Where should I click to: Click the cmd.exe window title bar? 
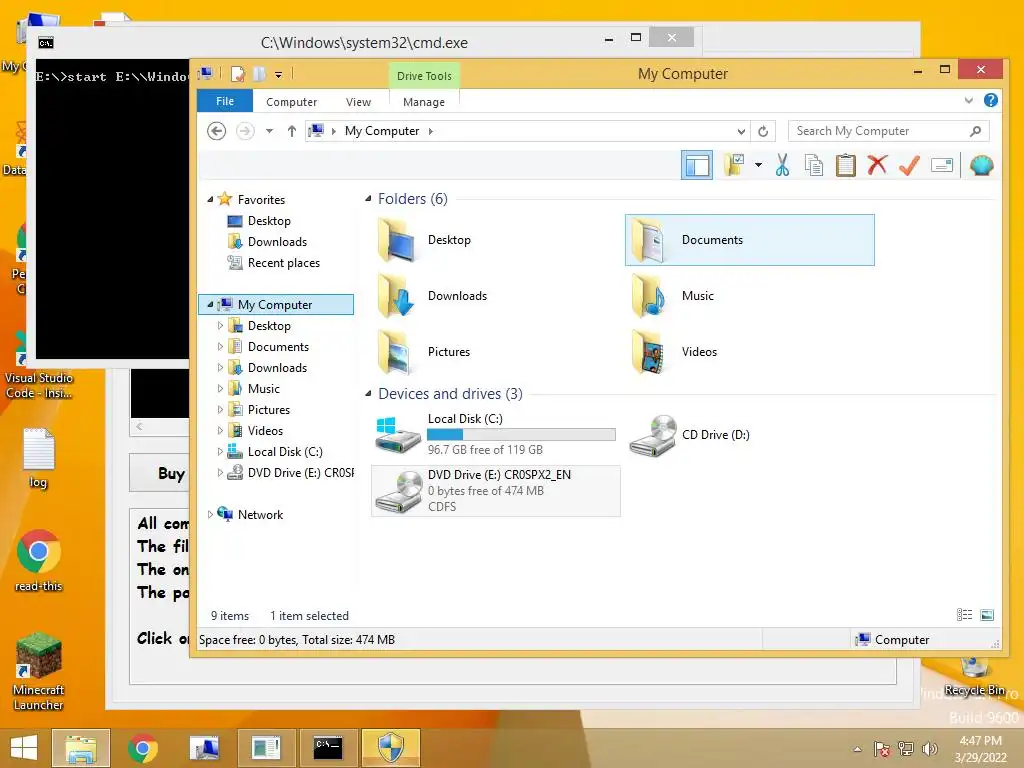tap(364, 43)
